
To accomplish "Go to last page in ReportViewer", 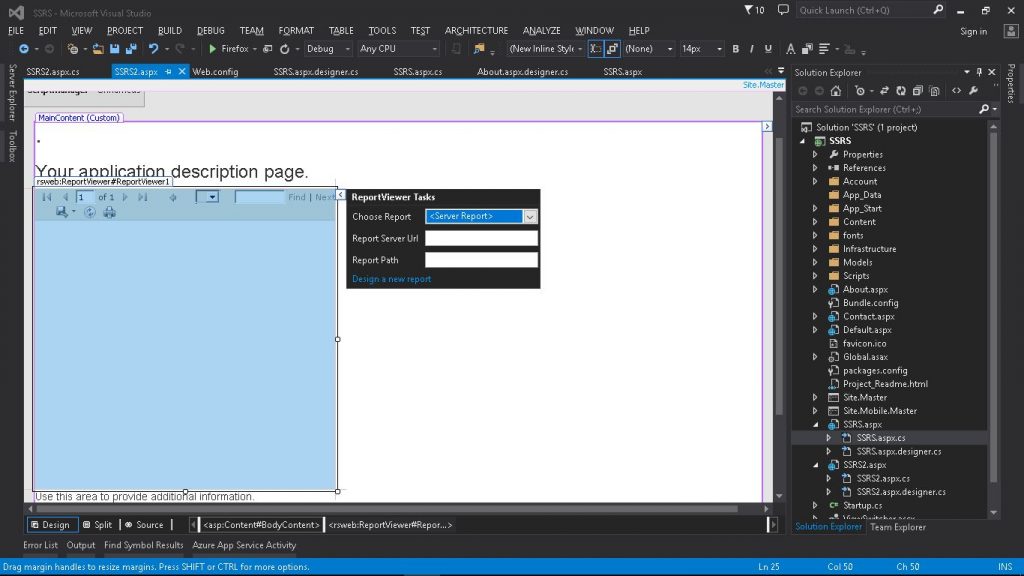I will 142,197.
